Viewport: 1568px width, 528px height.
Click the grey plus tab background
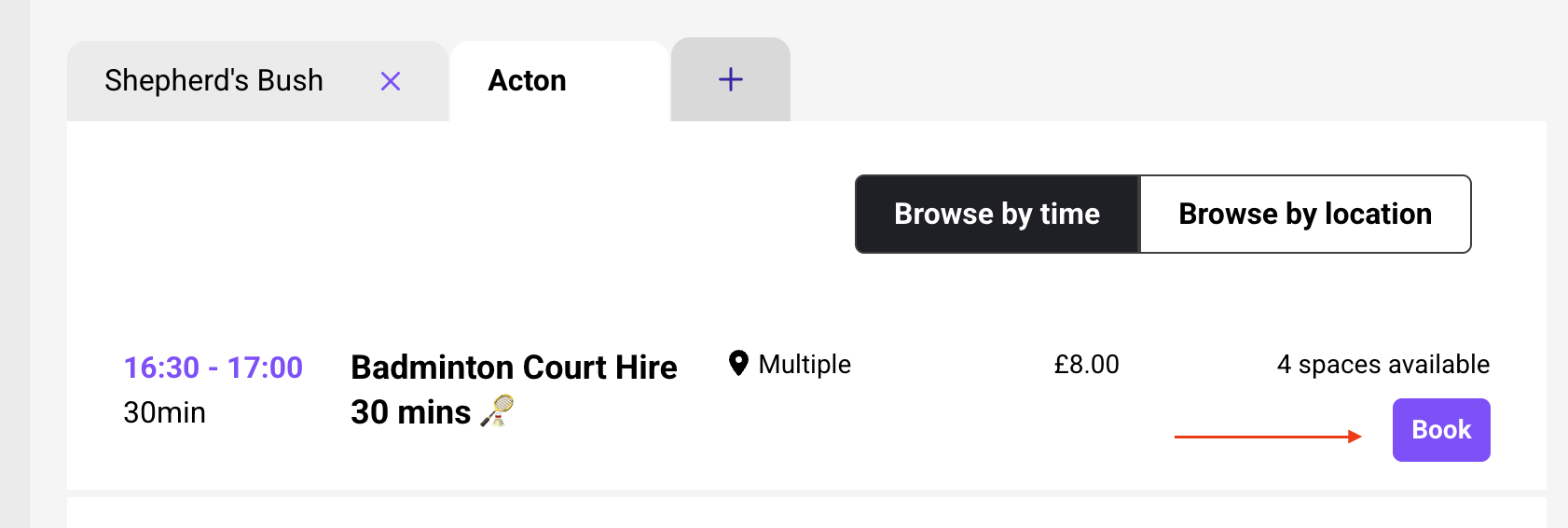731,79
